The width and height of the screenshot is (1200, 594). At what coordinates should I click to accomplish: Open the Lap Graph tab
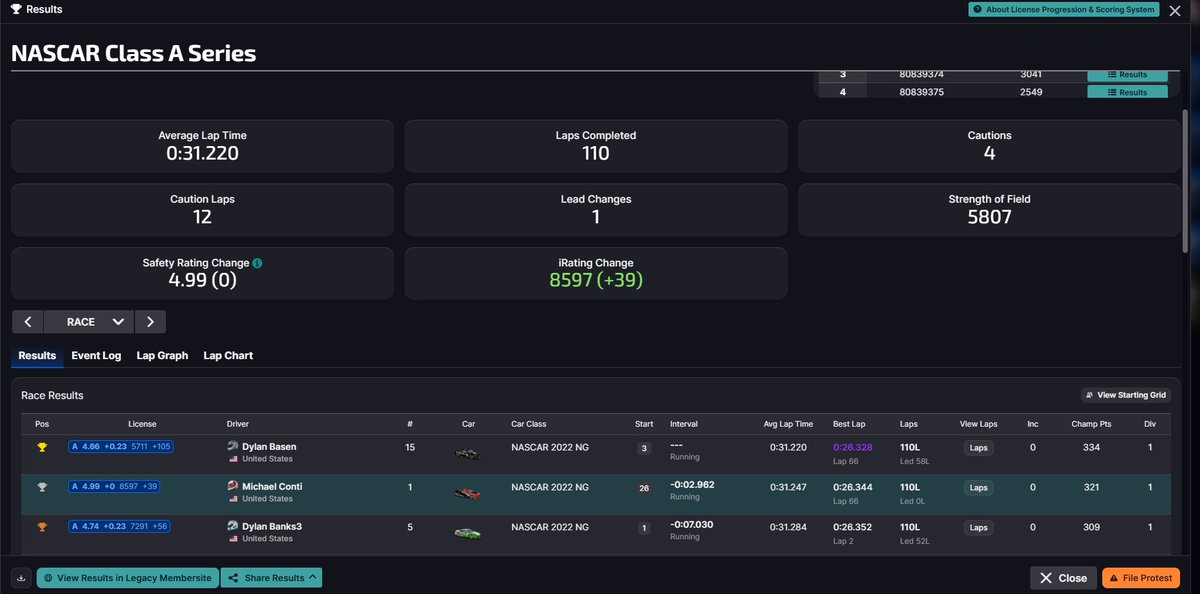point(162,356)
